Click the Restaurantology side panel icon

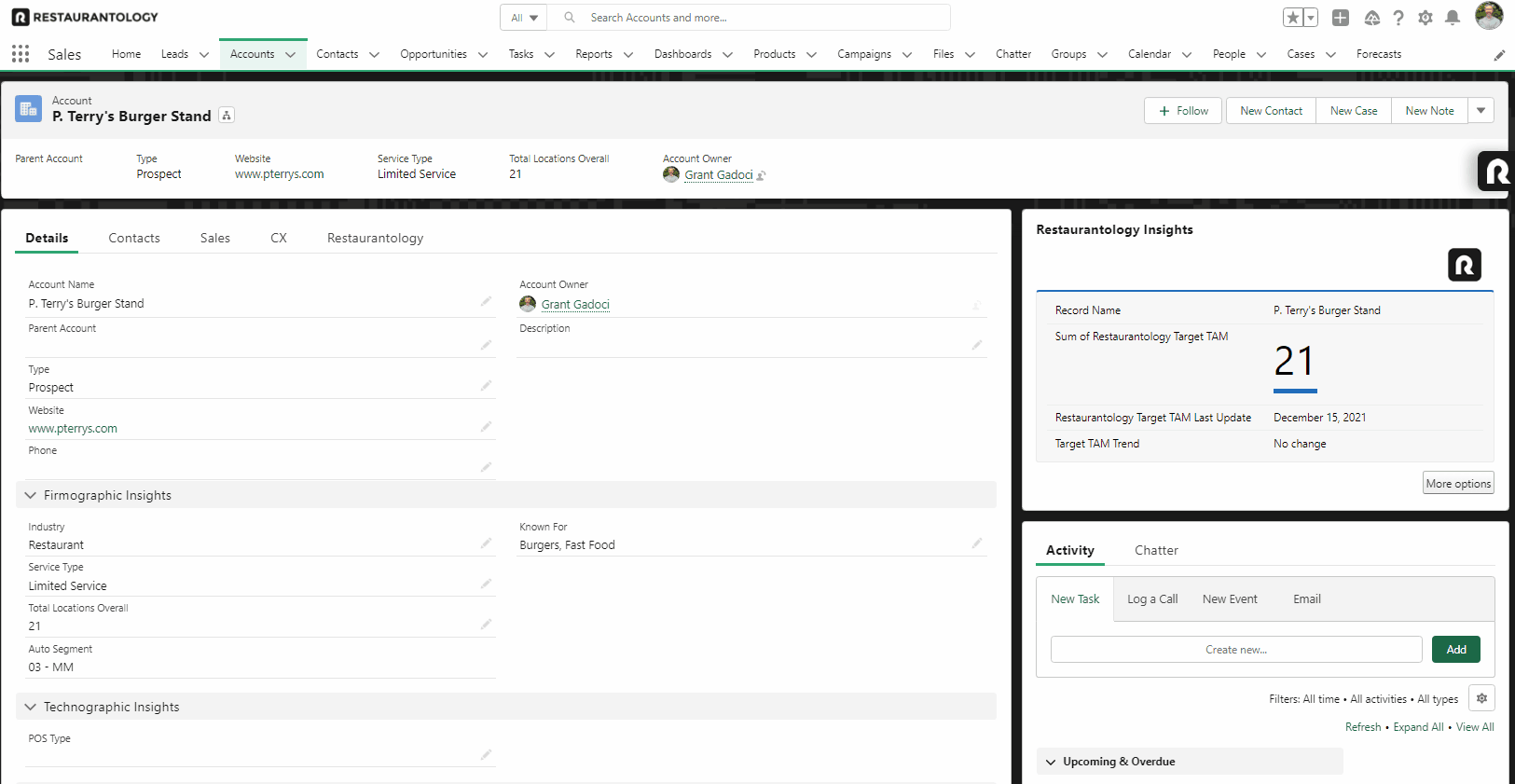(1496, 171)
